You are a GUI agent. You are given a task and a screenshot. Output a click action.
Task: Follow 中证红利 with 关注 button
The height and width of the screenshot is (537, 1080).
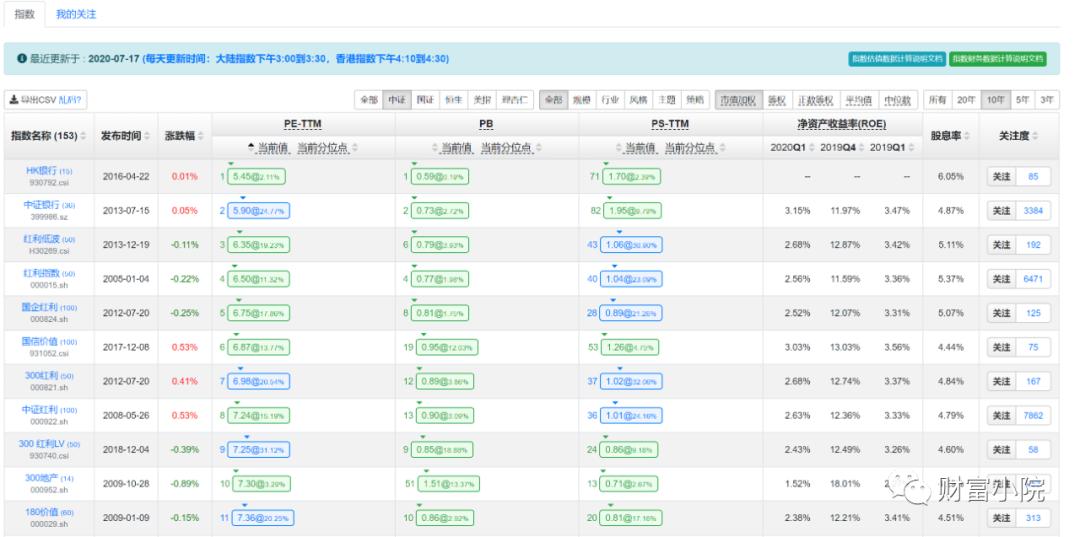(1001, 416)
